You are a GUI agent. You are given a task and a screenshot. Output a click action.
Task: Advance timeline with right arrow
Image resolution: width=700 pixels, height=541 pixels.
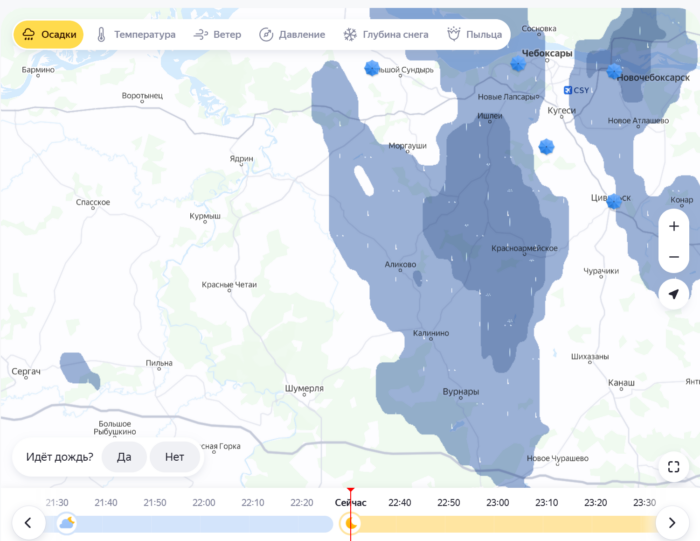(672, 523)
